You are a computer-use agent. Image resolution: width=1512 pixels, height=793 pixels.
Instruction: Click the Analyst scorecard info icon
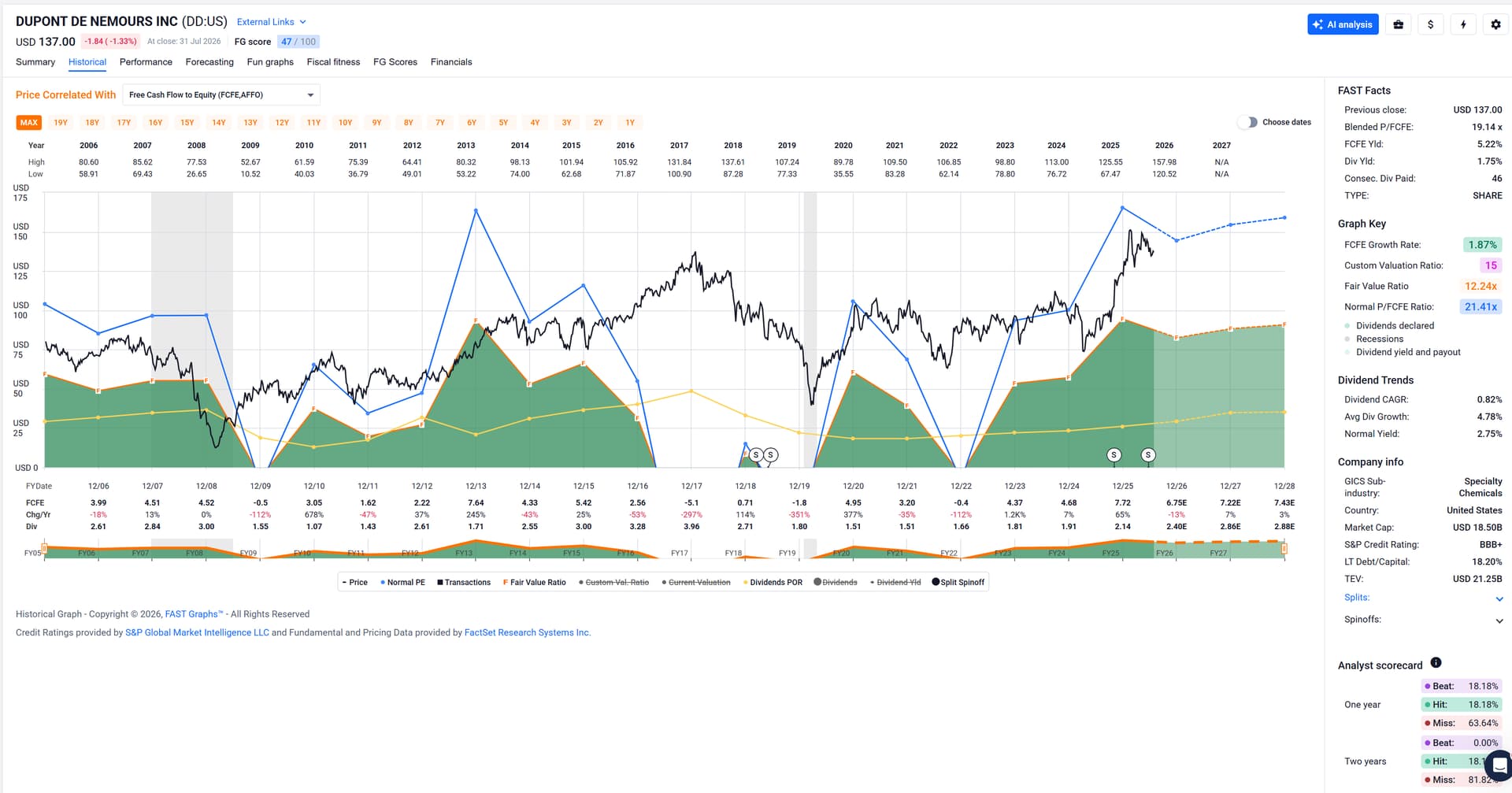point(1436,662)
